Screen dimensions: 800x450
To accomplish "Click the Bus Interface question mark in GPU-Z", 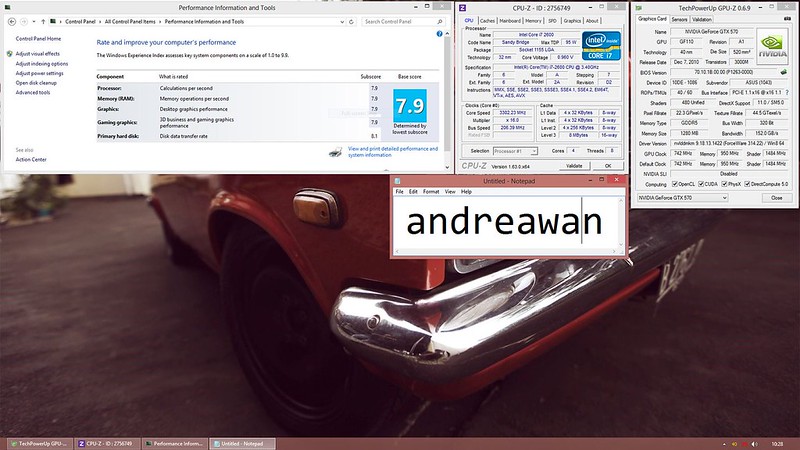I will (x=788, y=93).
